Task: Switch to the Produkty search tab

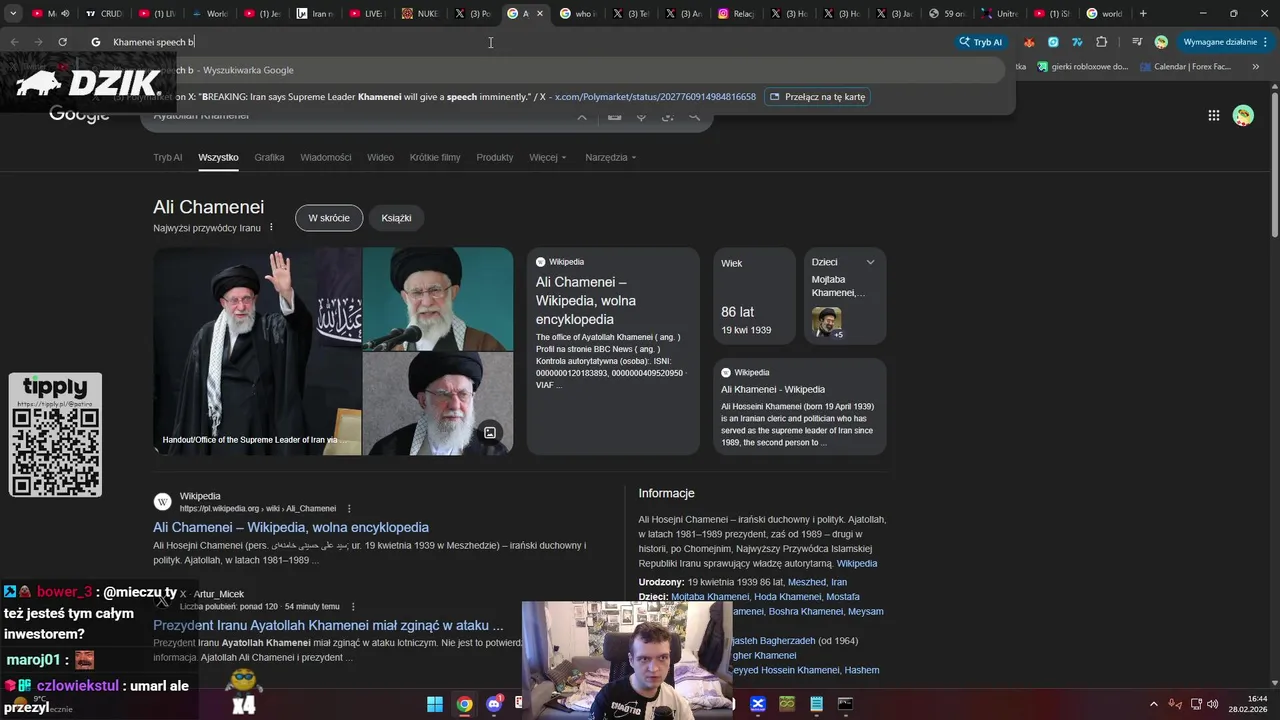Action: coord(495,157)
